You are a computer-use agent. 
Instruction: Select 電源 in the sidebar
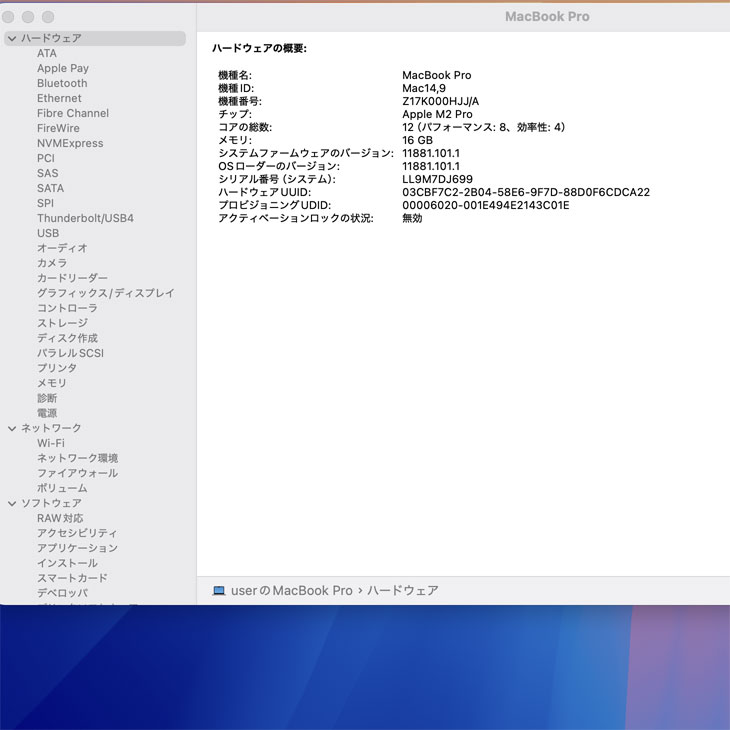pyautogui.click(x=47, y=413)
